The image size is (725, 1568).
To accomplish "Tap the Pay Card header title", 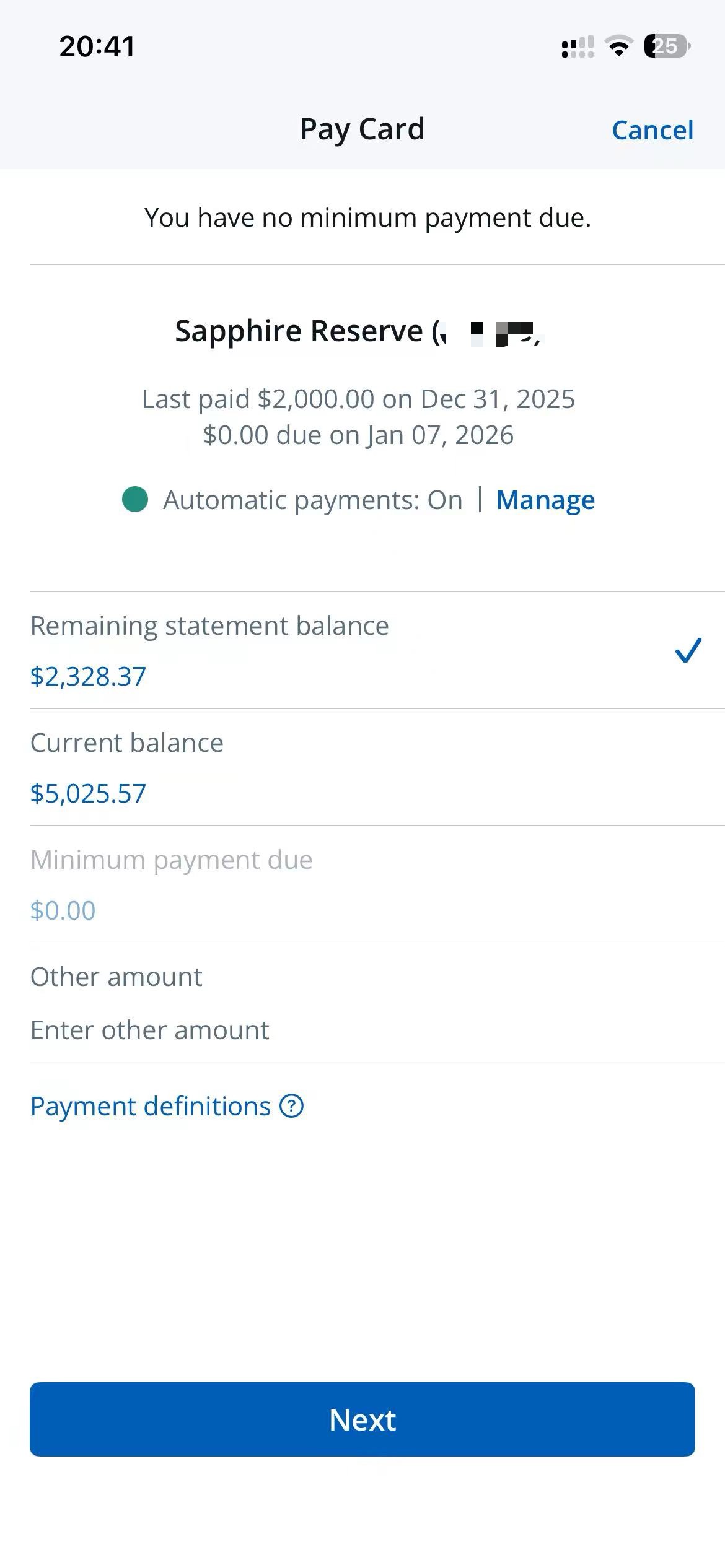I will pyautogui.click(x=362, y=129).
